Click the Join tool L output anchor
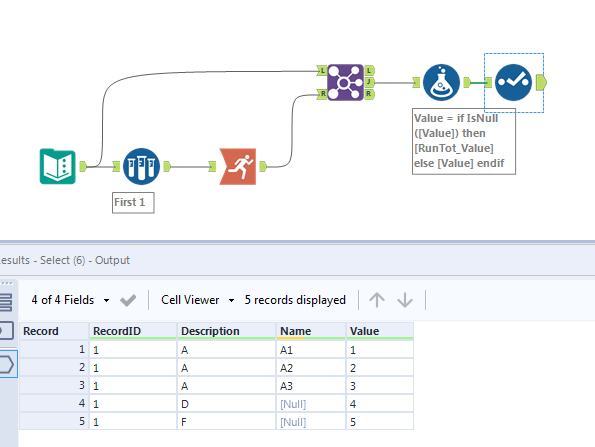The image size is (595, 447). pos(369,70)
